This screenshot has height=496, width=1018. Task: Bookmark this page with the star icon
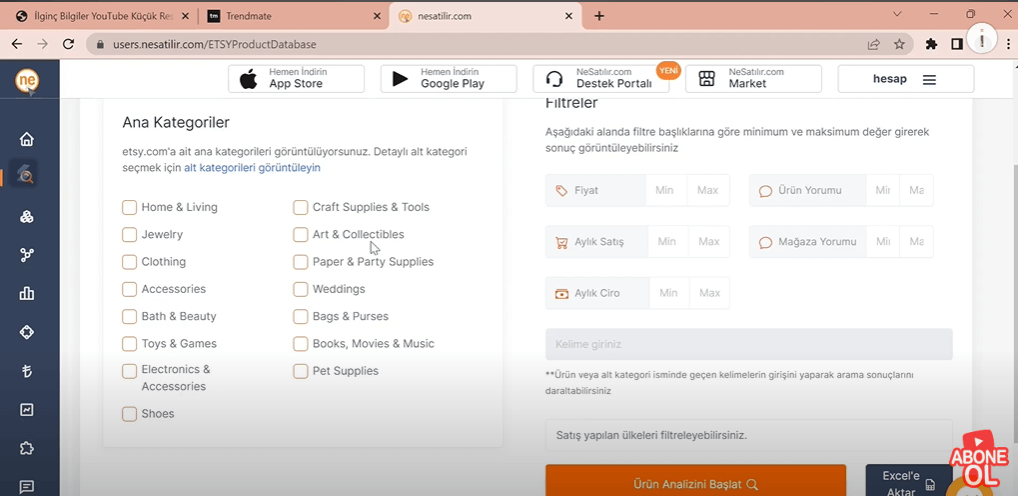899,44
